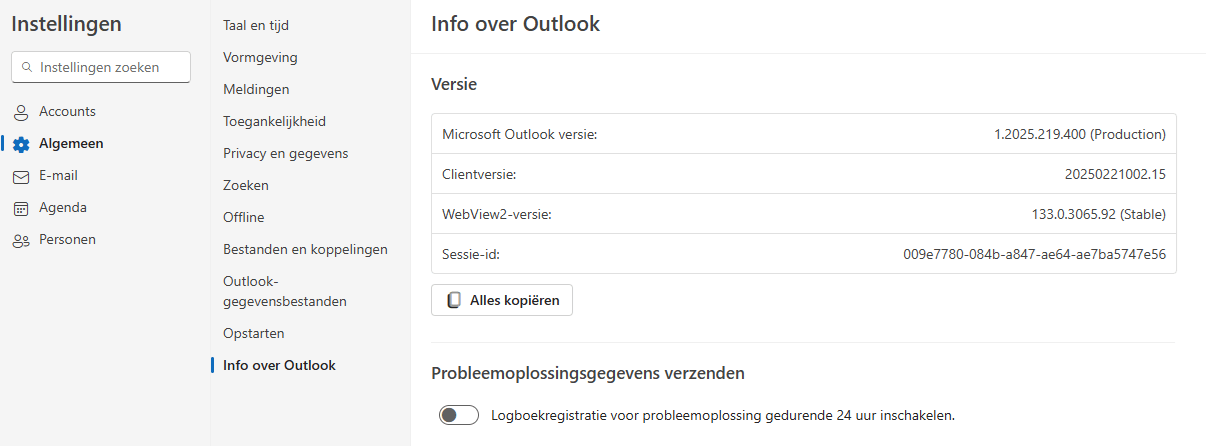
Task: Click the Sessie-id value text
Action: [x=1034, y=254]
